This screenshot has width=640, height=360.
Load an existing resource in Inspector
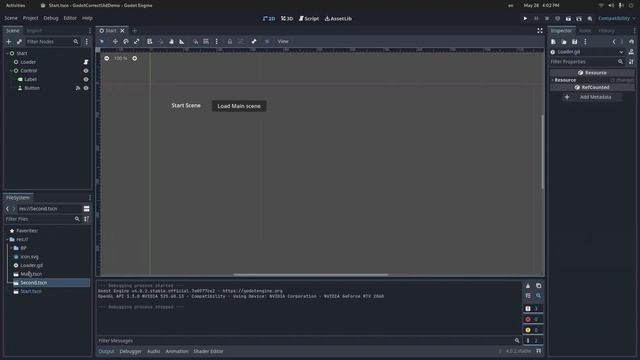564,42
